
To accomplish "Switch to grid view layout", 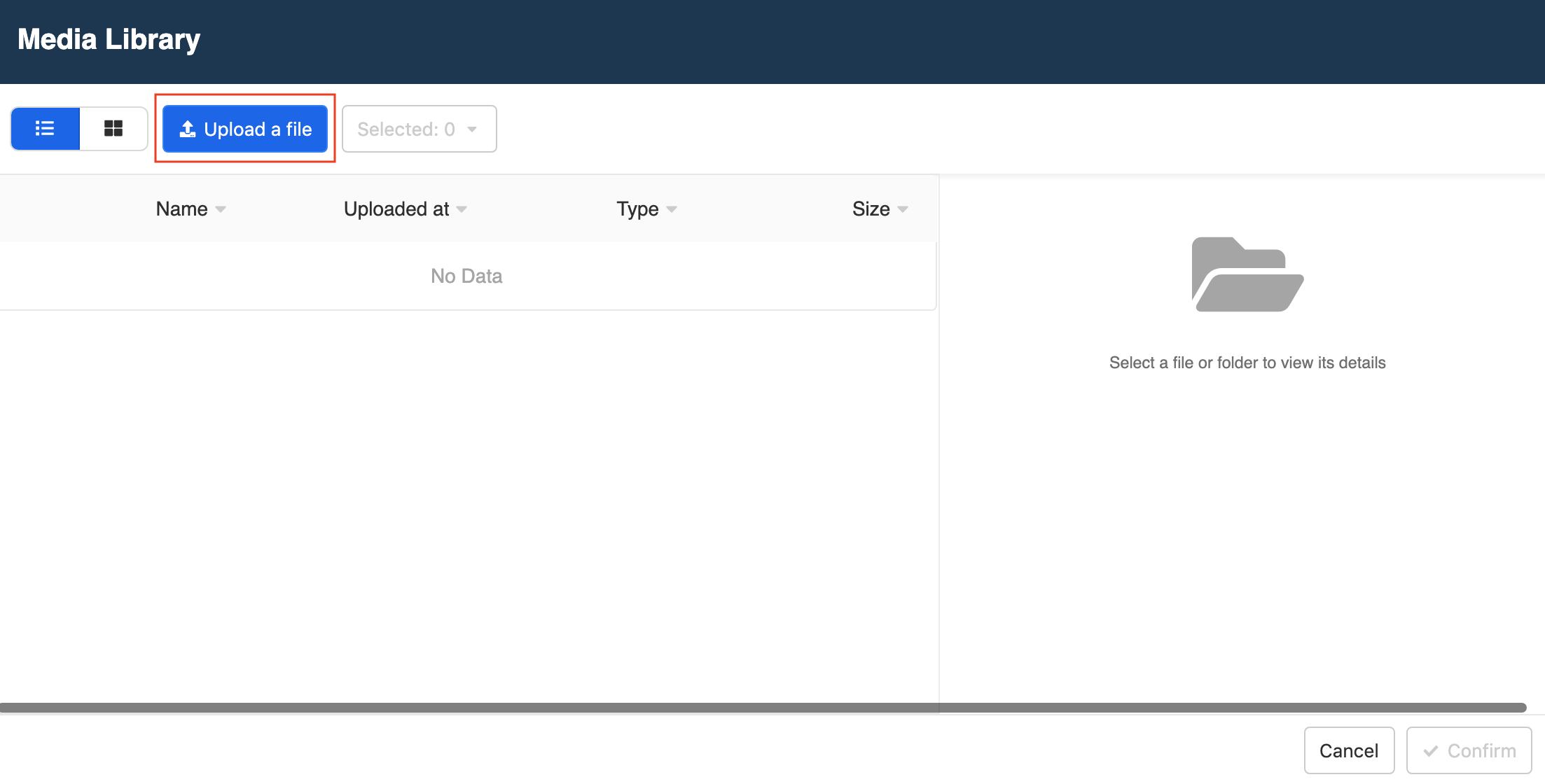I will [112, 129].
